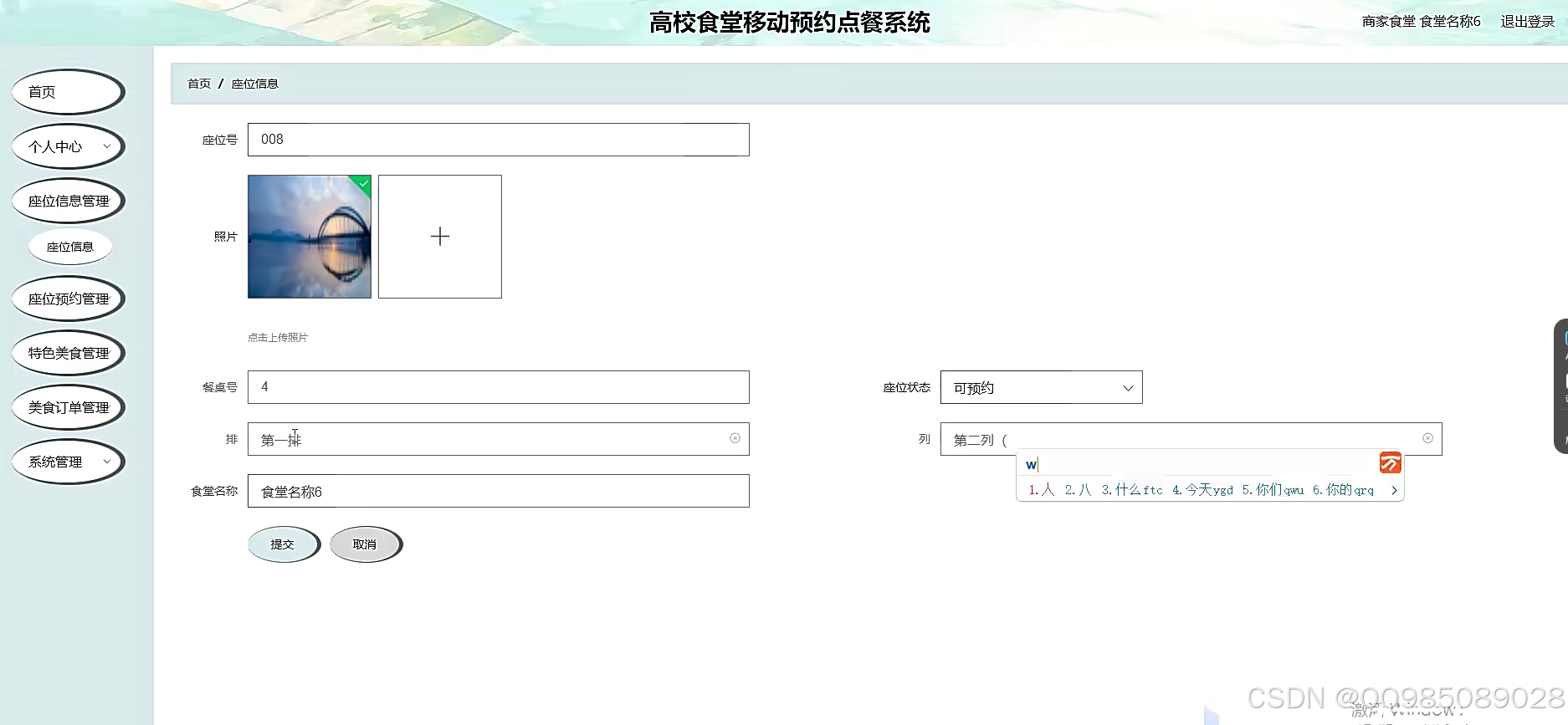Click the plus icon to upload photo
Viewport: 1568px width, 725px height.
tap(440, 237)
